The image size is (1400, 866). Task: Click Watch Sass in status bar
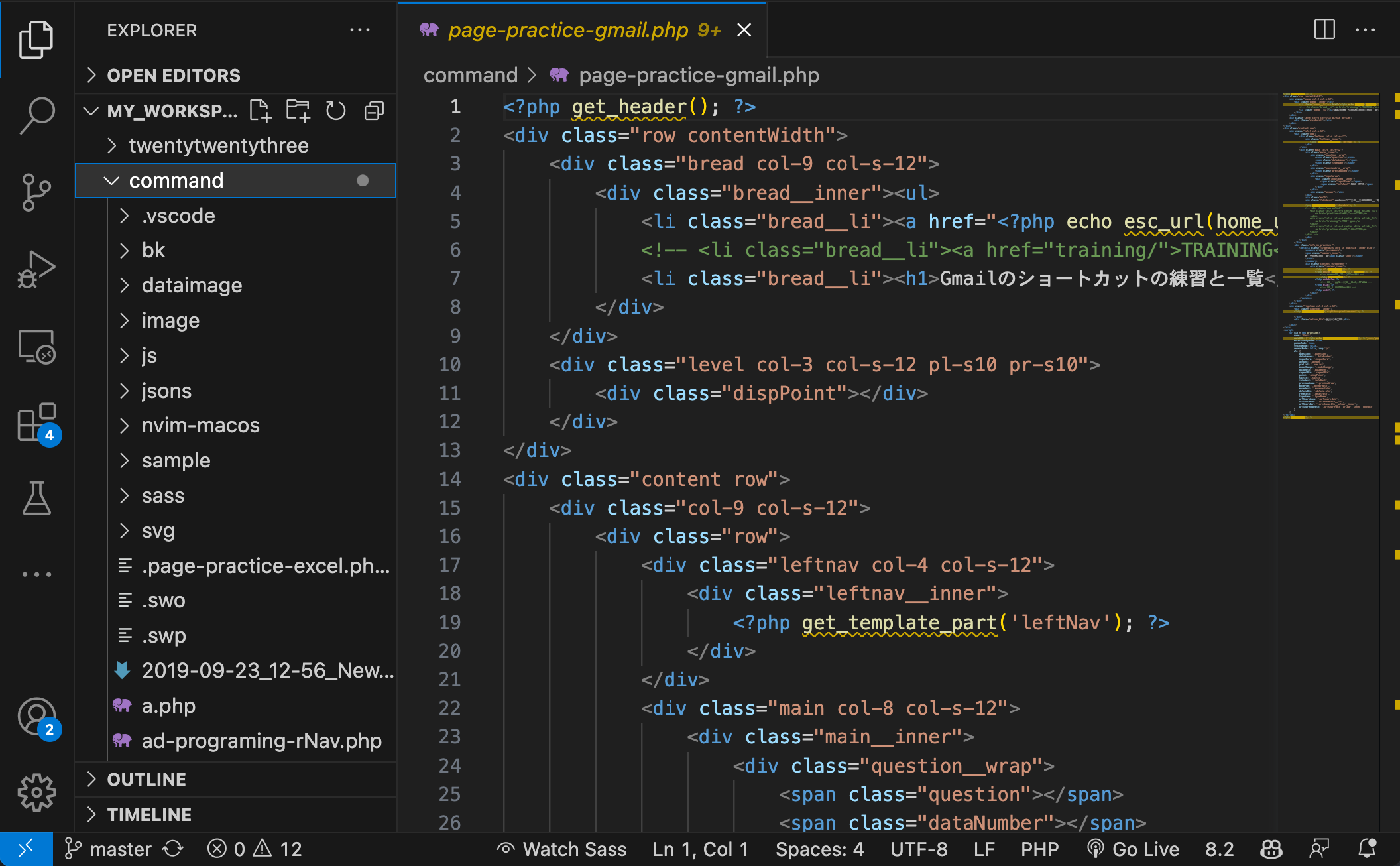click(561, 849)
